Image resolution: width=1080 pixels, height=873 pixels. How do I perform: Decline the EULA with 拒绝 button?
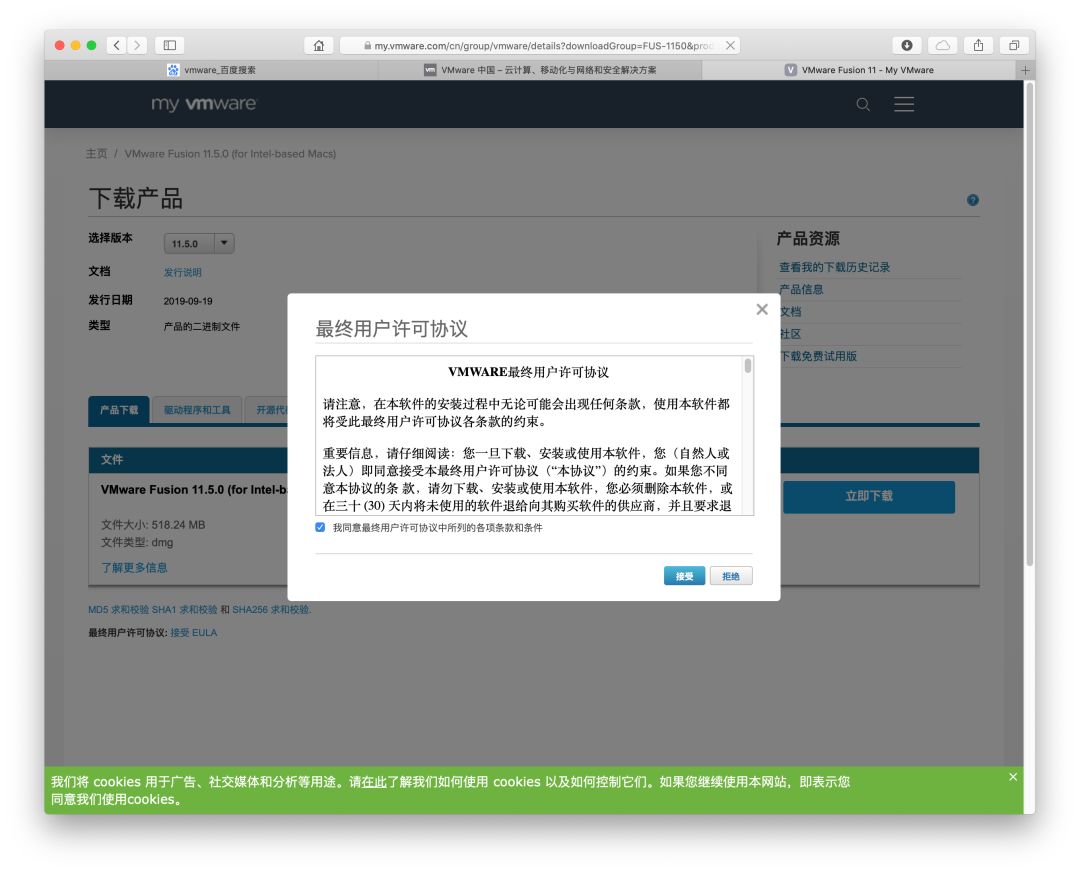tap(731, 576)
